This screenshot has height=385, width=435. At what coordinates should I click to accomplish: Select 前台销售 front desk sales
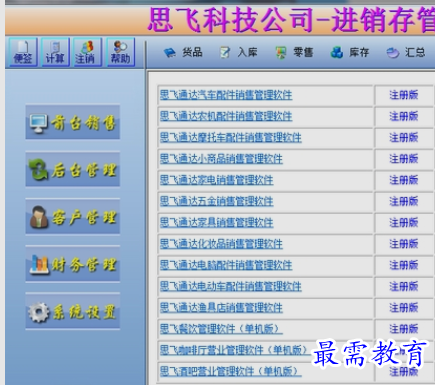pos(73,122)
